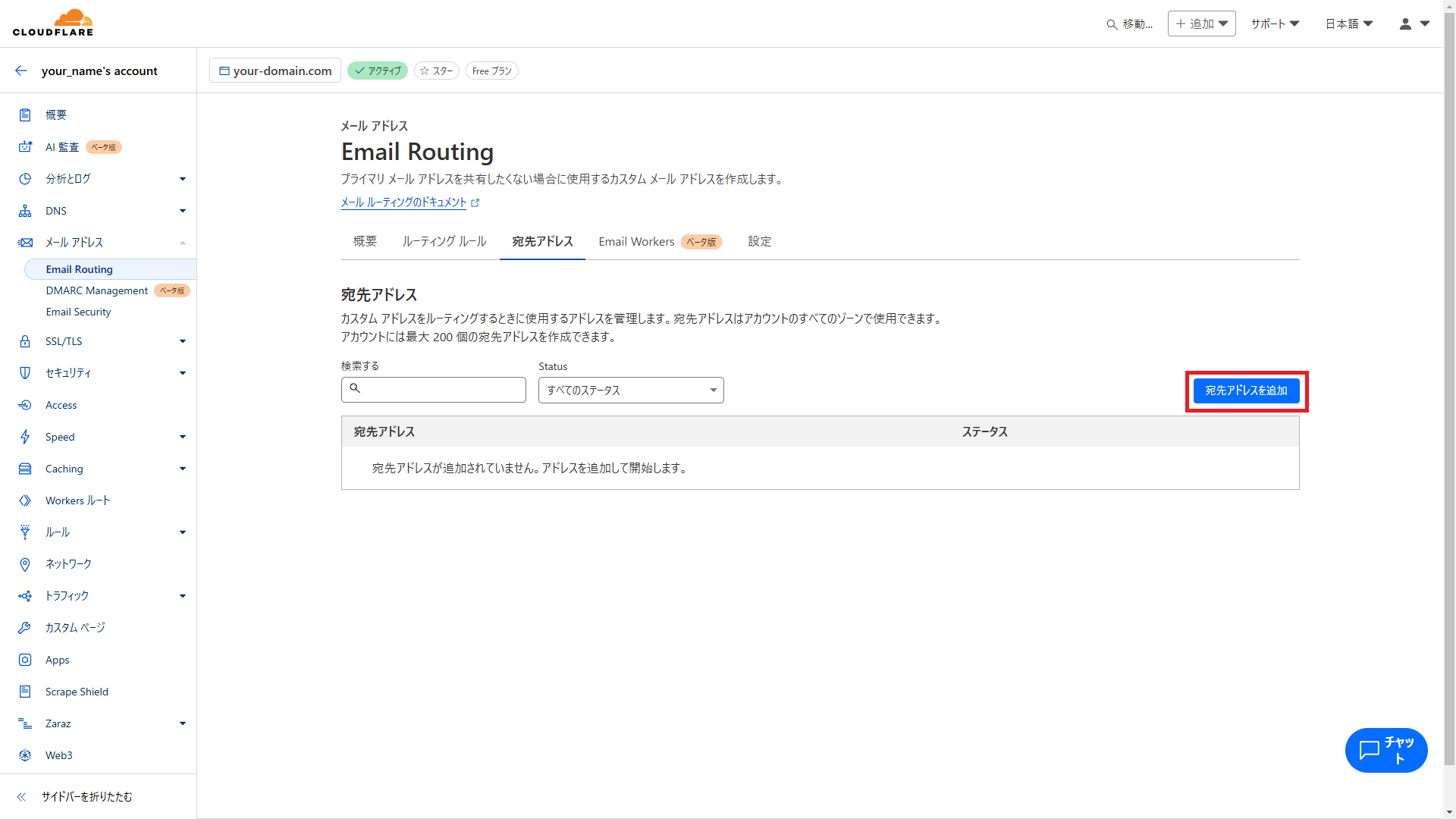The height and width of the screenshot is (819, 1456).
Task: Open the メール ルーティングのドキュメント link
Action: [403, 202]
